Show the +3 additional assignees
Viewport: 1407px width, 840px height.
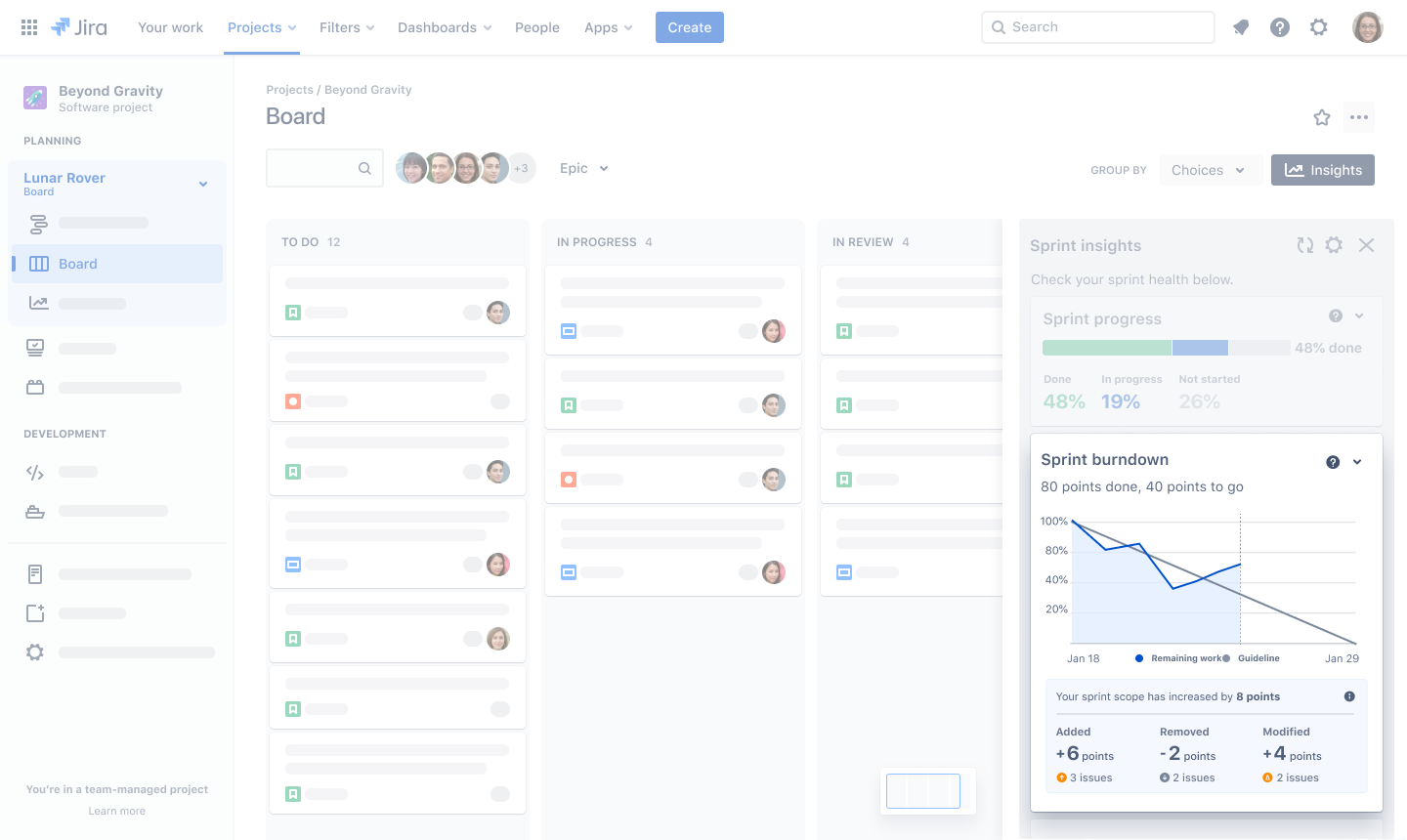click(522, 168)
